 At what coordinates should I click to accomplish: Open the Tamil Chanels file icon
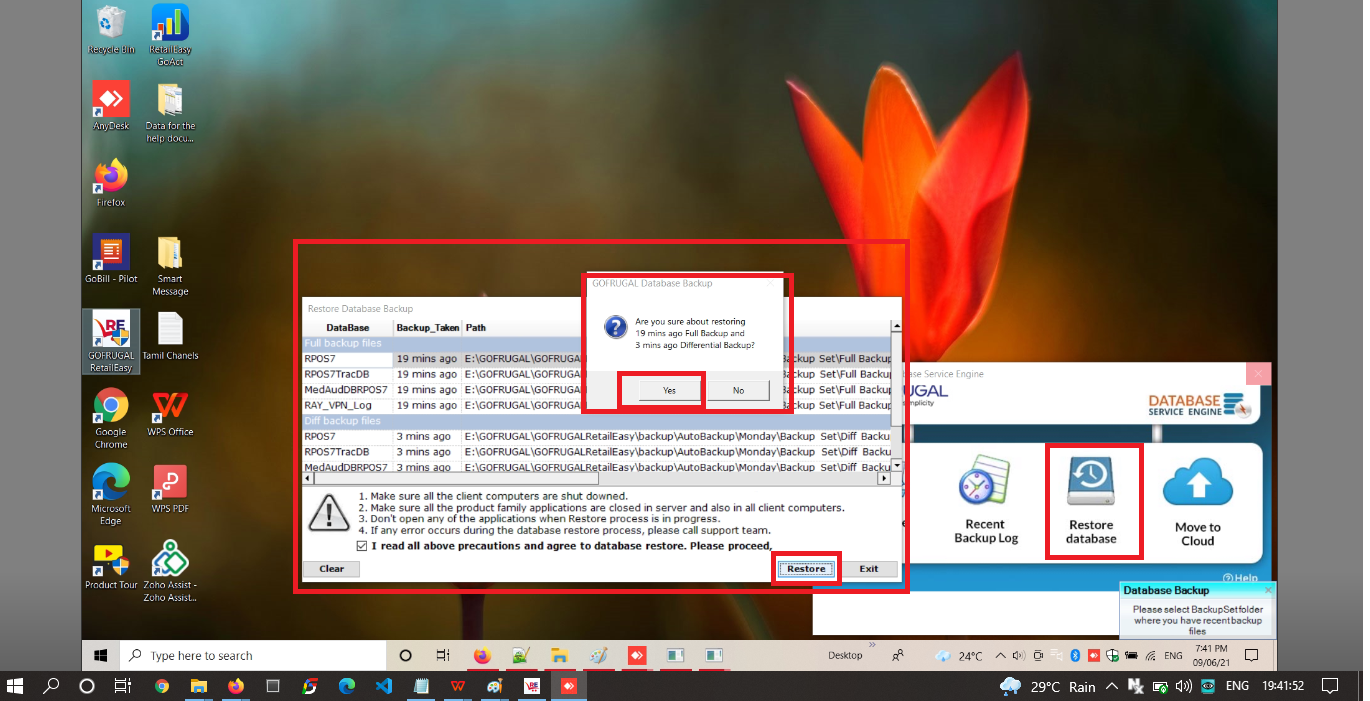point(170,336)
